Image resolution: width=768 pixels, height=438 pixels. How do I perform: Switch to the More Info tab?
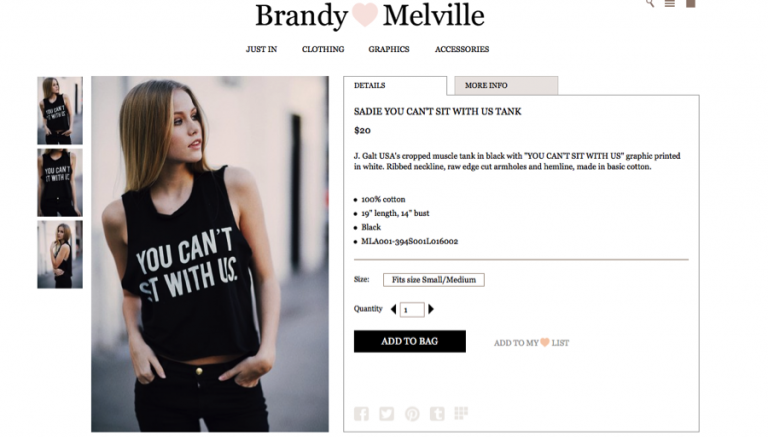point(506,85)
